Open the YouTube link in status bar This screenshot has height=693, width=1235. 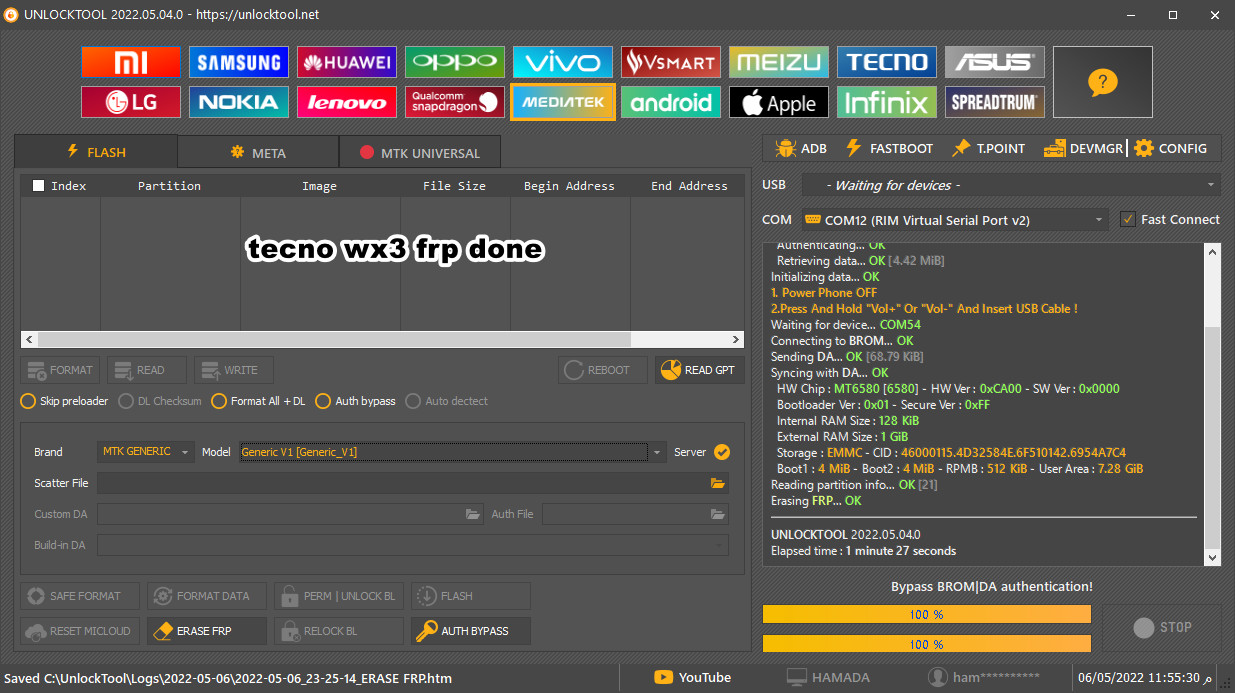692,677
